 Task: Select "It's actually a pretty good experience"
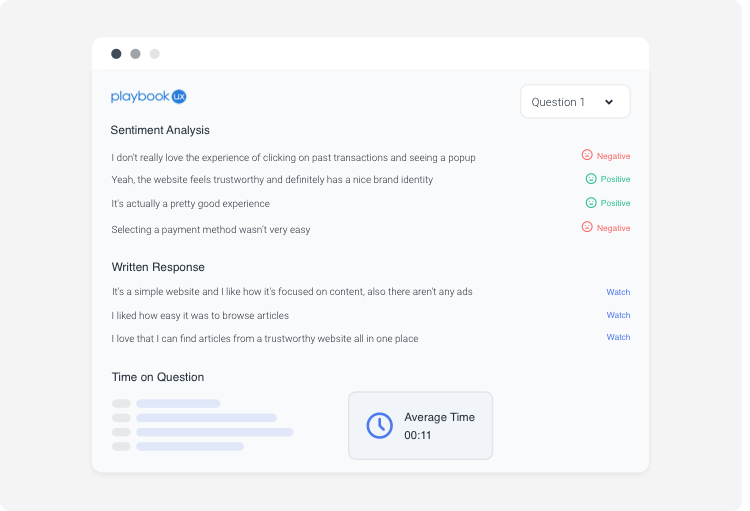(190, 204)
